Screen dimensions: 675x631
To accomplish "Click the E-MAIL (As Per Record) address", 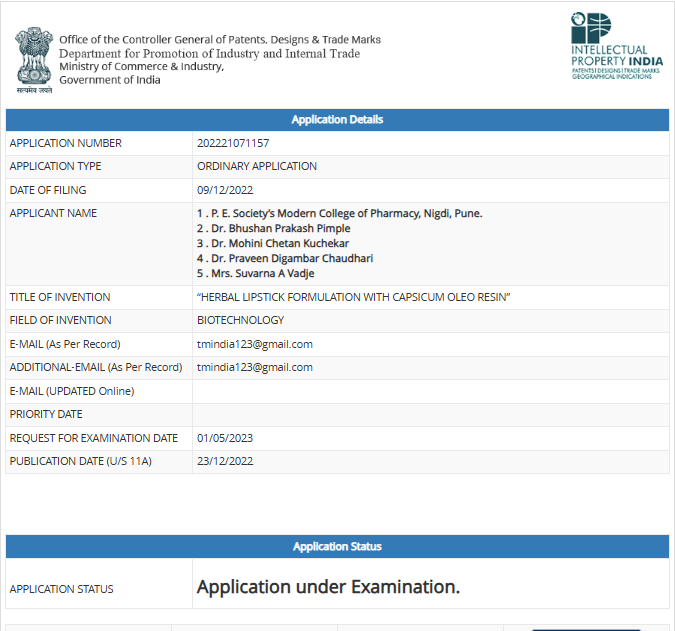I will pos(255,344).
